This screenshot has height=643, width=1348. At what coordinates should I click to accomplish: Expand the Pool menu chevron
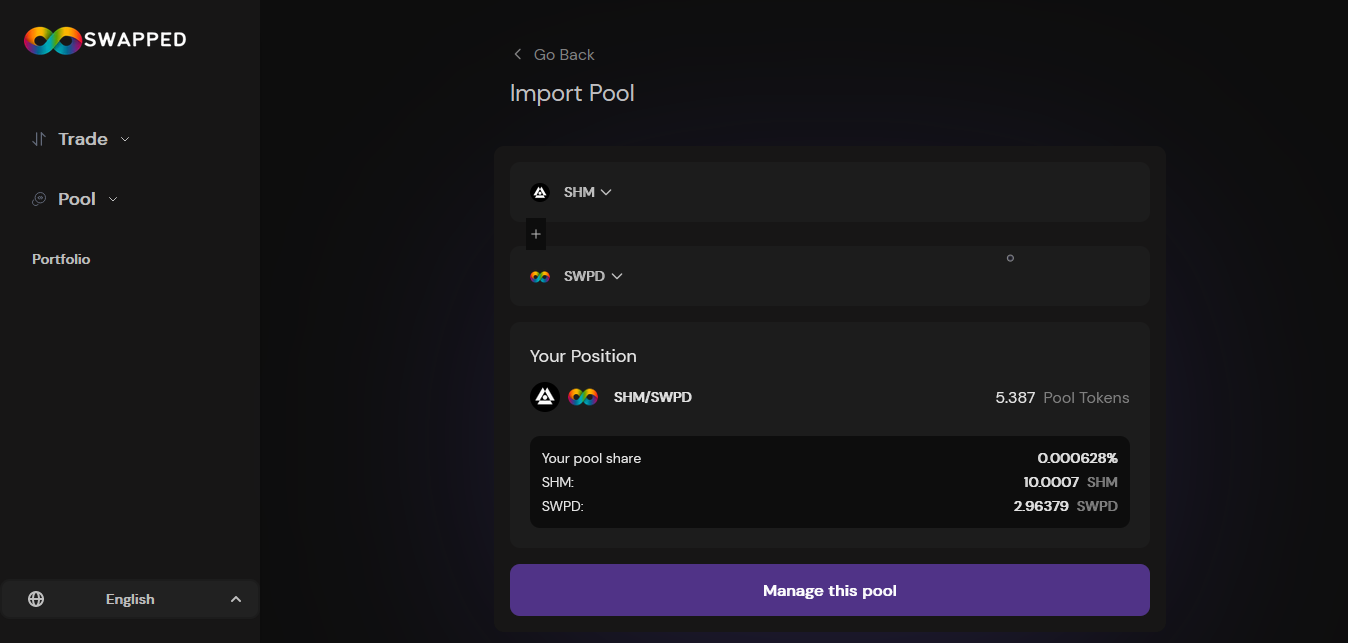(113, 199)
